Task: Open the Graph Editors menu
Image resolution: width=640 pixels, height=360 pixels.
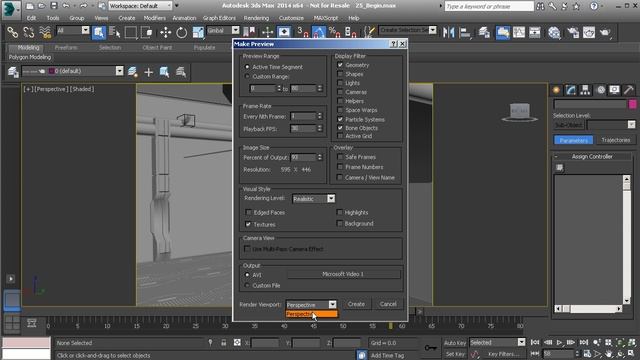Action: tap(219, 18)
